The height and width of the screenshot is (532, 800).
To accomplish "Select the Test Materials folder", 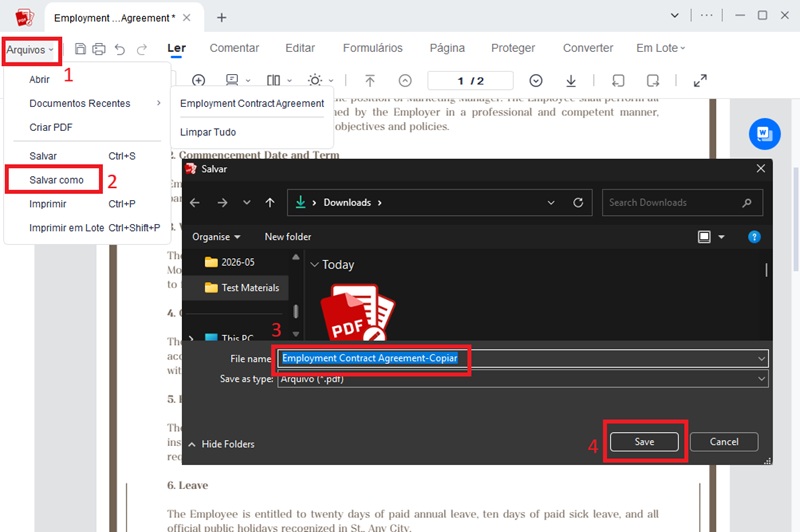I will pos(242,288).
